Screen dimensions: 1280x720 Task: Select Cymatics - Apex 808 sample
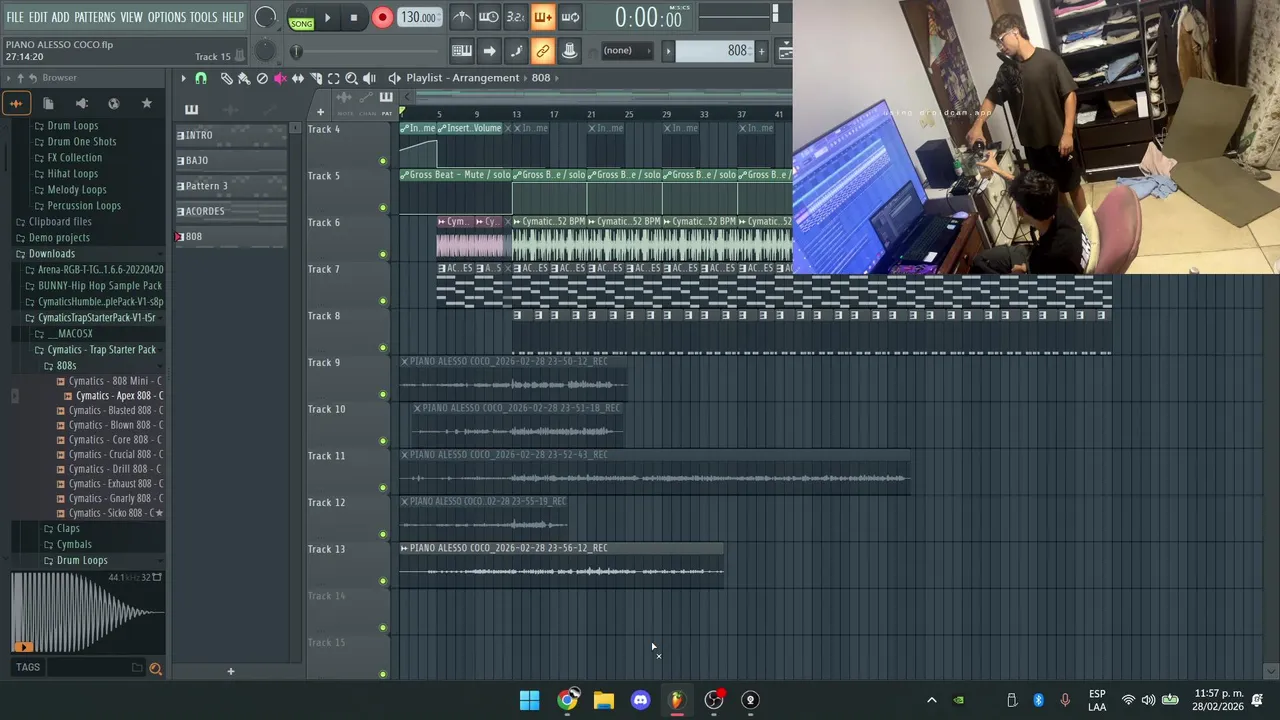tap(119, 396)
